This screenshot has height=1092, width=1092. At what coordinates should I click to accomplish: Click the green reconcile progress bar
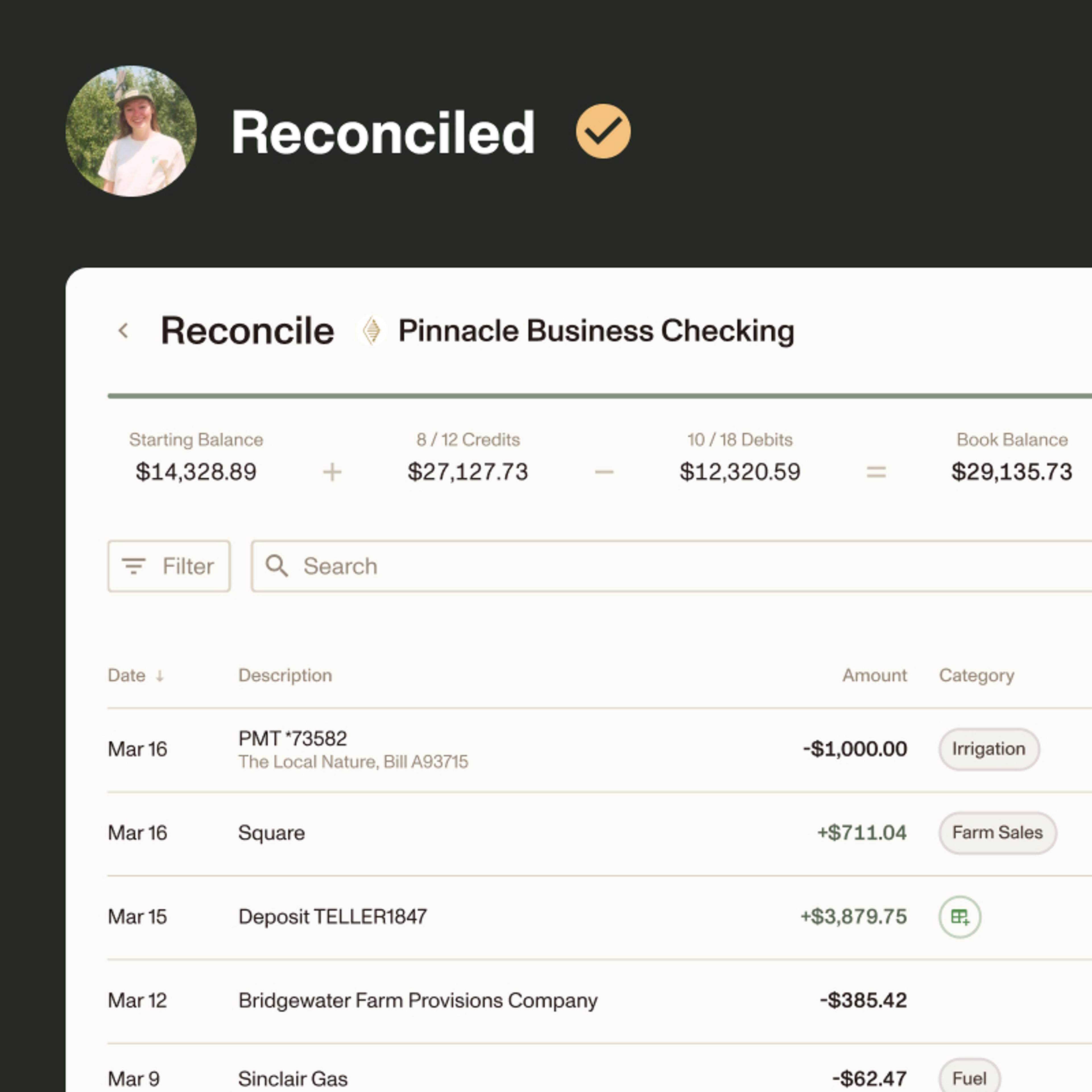(x=599, y=396)
